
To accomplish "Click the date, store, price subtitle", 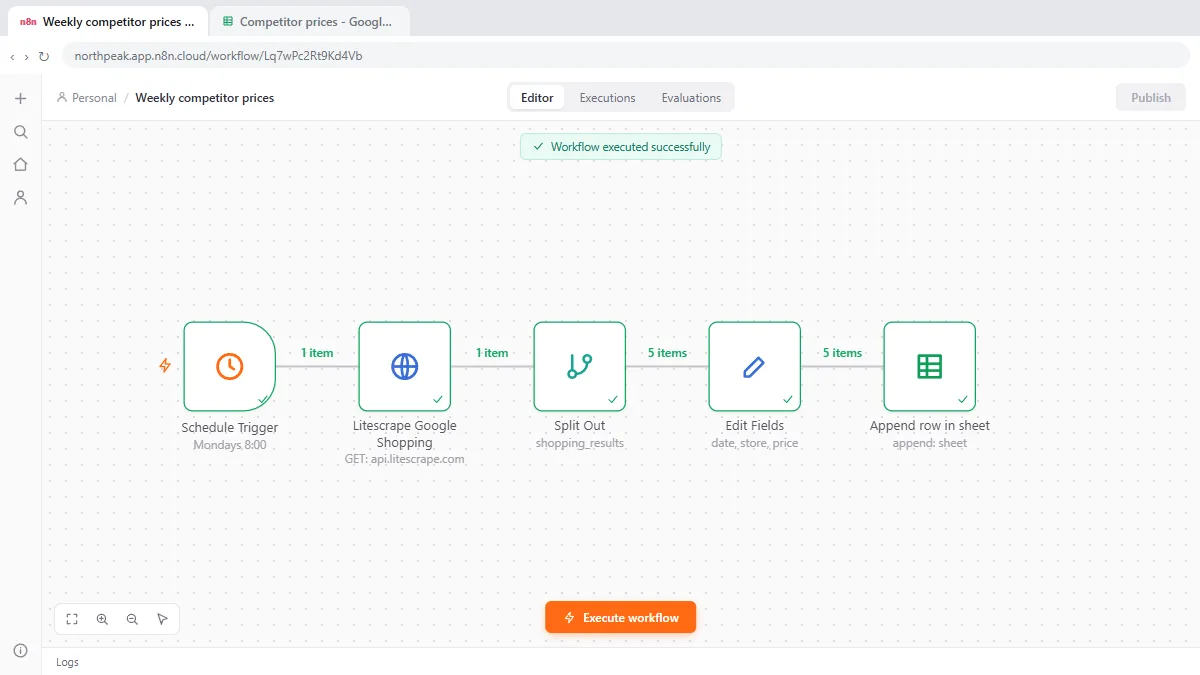I will [x=755, y=443].
